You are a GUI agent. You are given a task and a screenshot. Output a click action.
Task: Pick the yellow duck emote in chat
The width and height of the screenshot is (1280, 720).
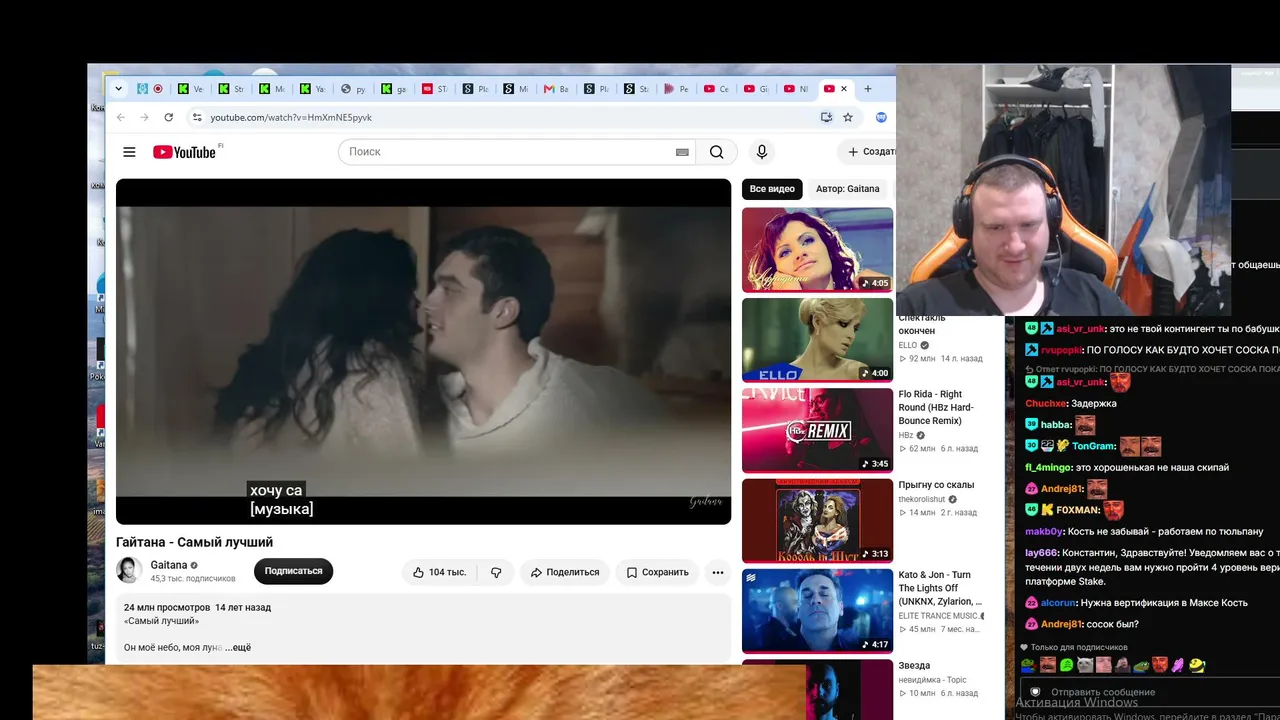[x=1197, y=665]
